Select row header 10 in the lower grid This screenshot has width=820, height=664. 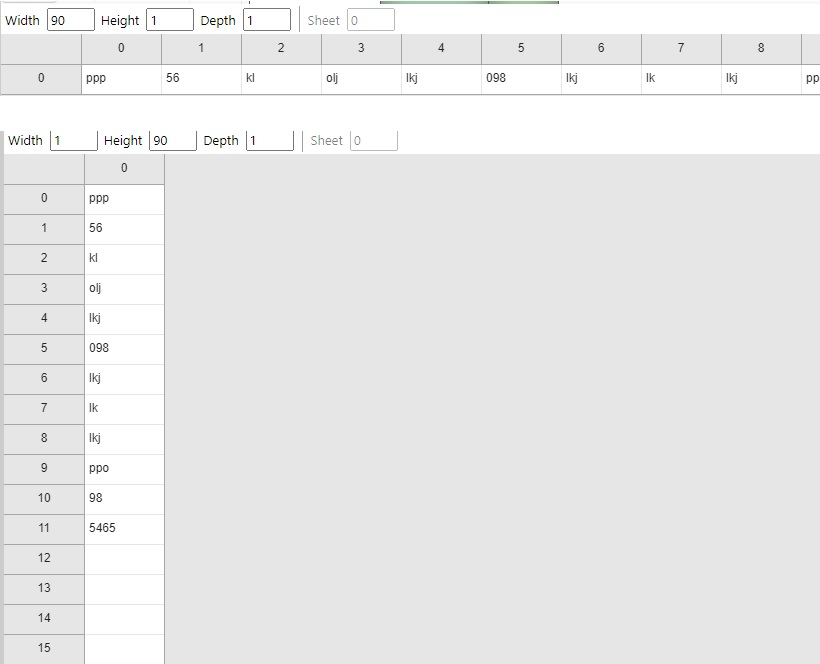44,499
